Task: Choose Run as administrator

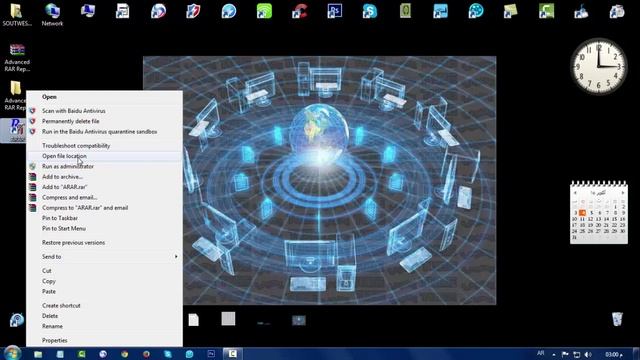Action: tap(104, 167)
